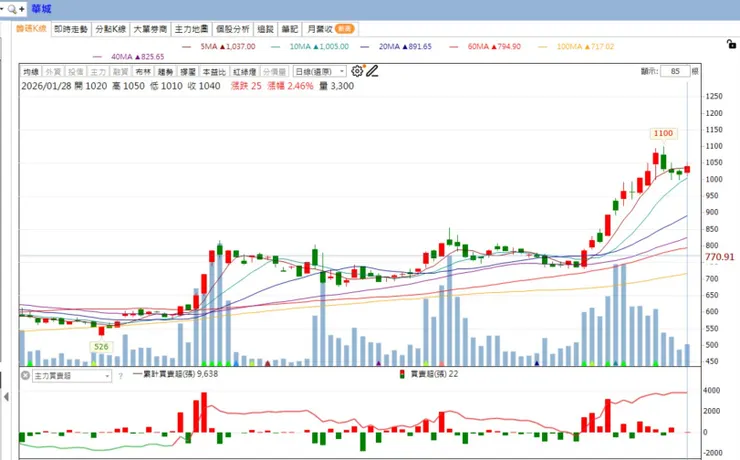
Task: Open the chart settings gear icon
Action: (357, 71)
